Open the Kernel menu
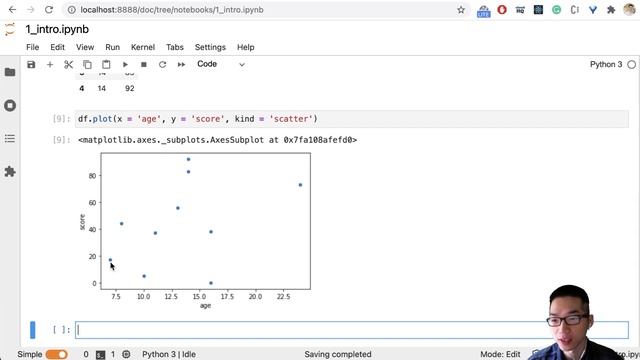The image size is (640, 360). pos(143,47)
